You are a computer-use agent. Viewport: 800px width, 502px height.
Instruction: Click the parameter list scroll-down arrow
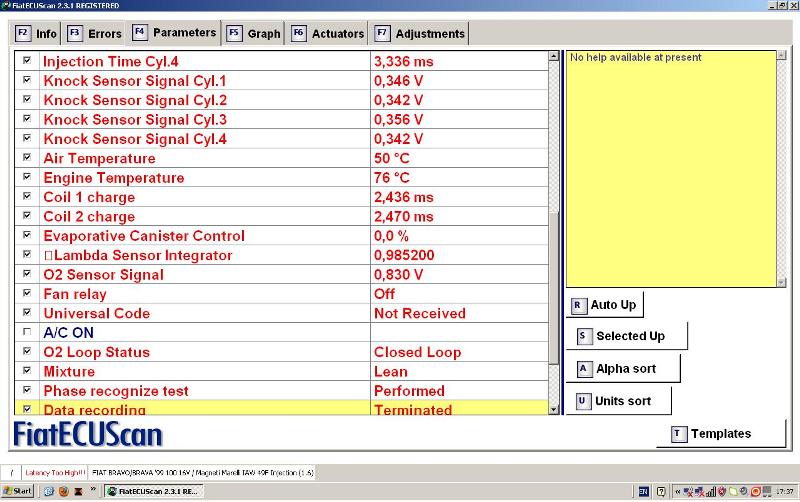[x=554, y=410]
